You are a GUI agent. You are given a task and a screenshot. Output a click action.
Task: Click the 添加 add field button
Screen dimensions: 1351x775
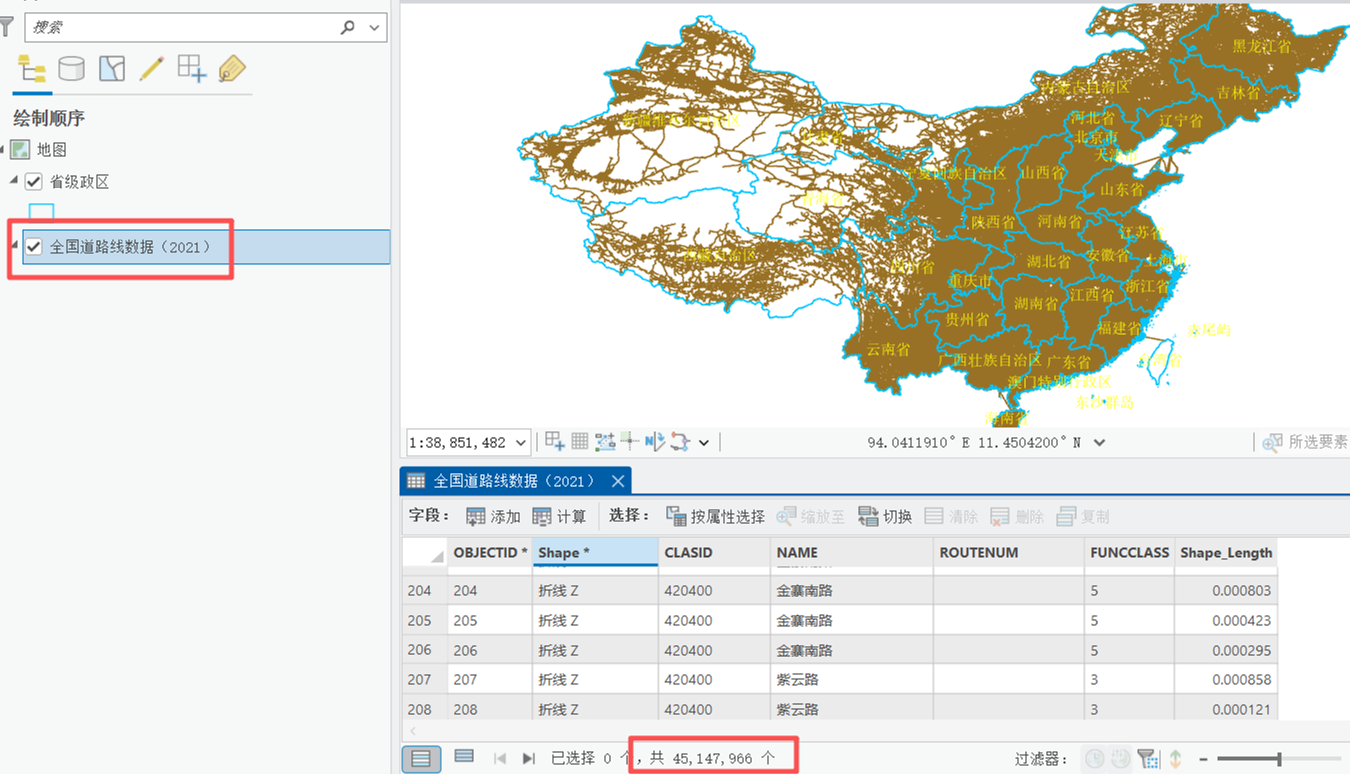pyautogui.click(x=494, y=517)
